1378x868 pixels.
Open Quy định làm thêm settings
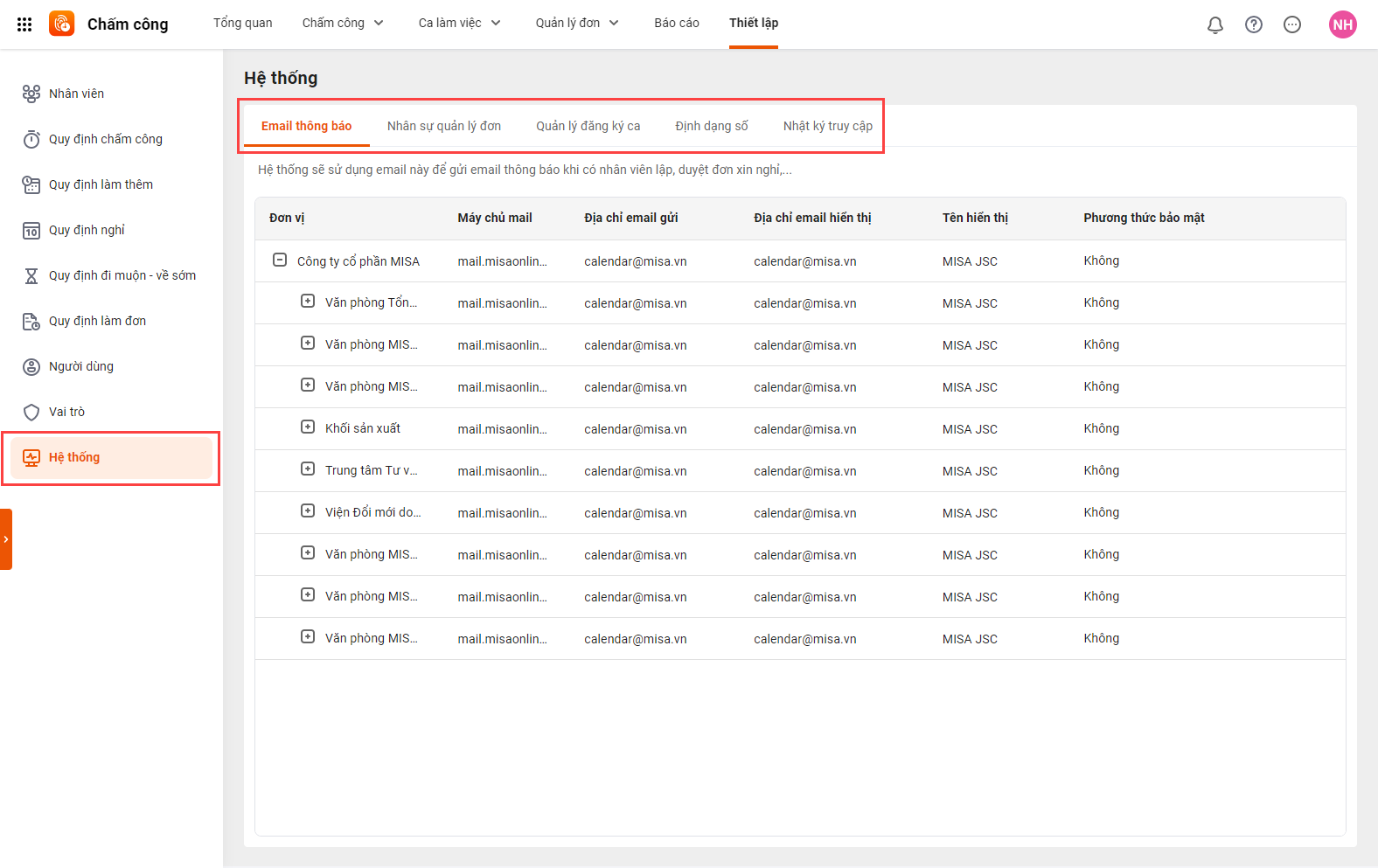point(111,184)
